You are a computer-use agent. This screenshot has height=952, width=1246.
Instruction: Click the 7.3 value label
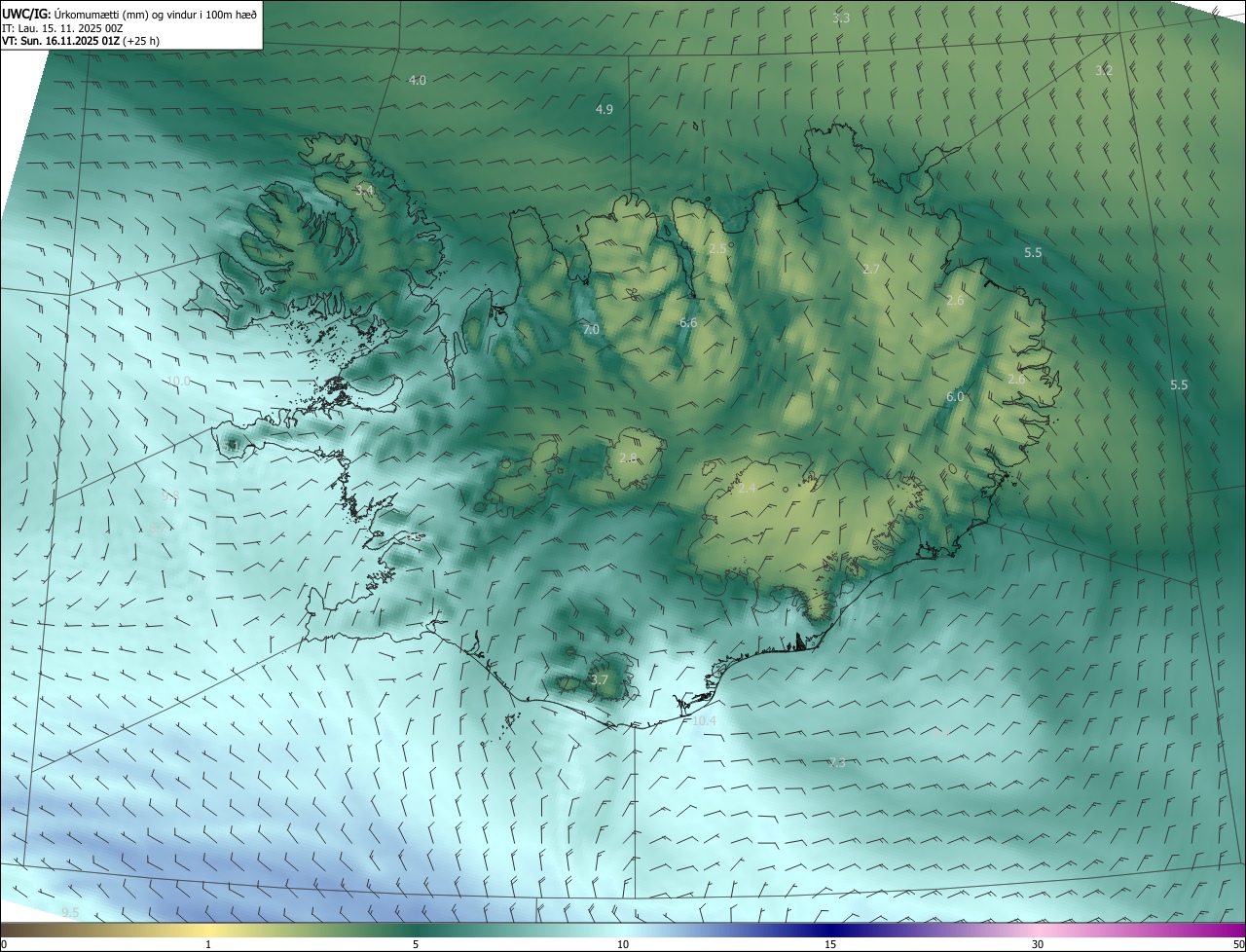point(837,762)
